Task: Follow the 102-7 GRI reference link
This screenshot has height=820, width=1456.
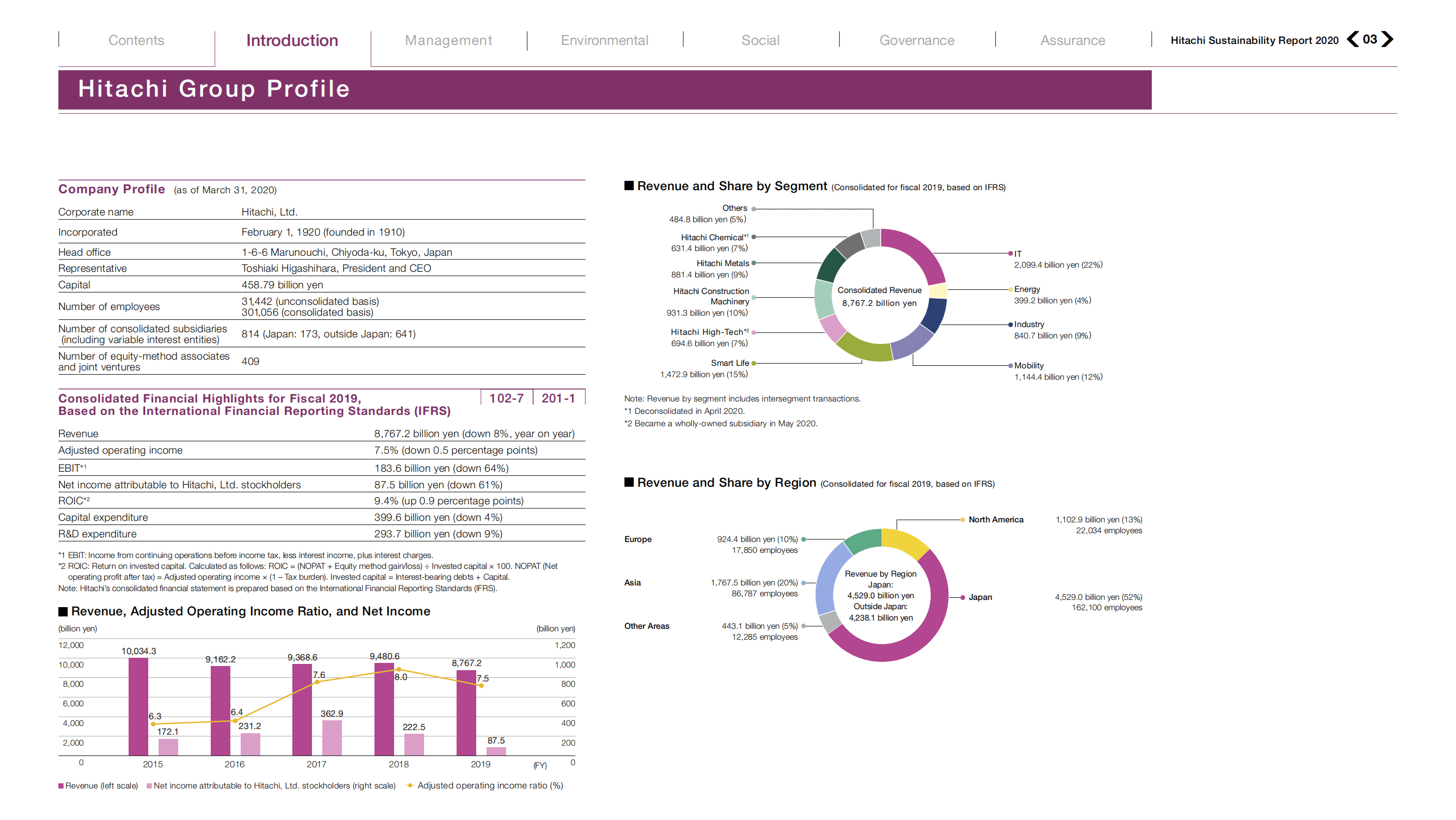Action: 506,398
